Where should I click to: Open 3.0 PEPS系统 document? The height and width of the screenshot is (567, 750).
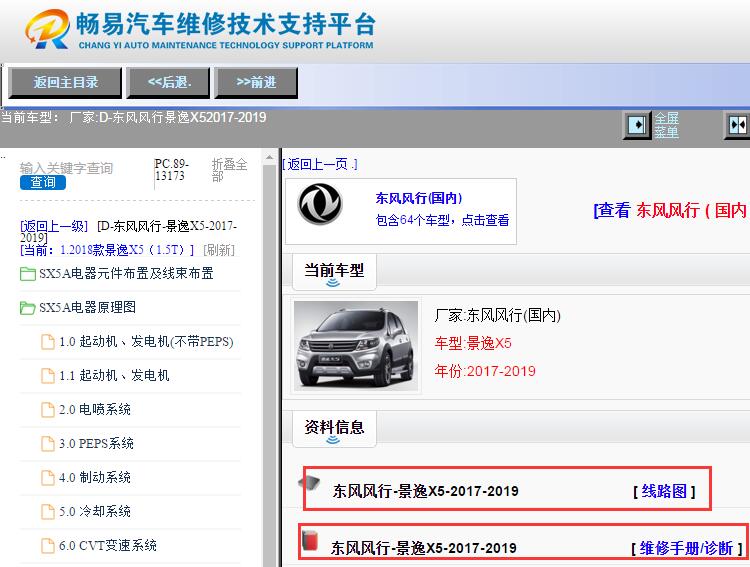pyautogui.click(x=96, y=444)
